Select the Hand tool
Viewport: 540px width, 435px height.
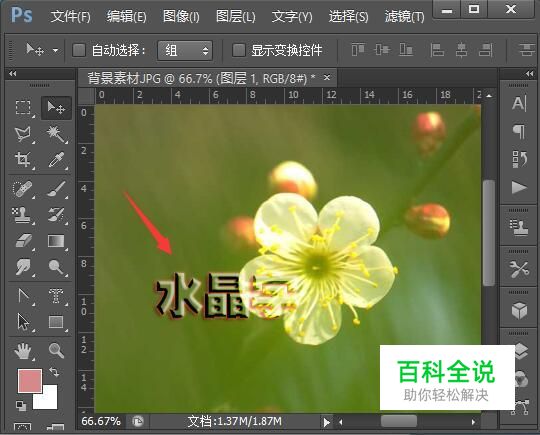pos(23,351)
